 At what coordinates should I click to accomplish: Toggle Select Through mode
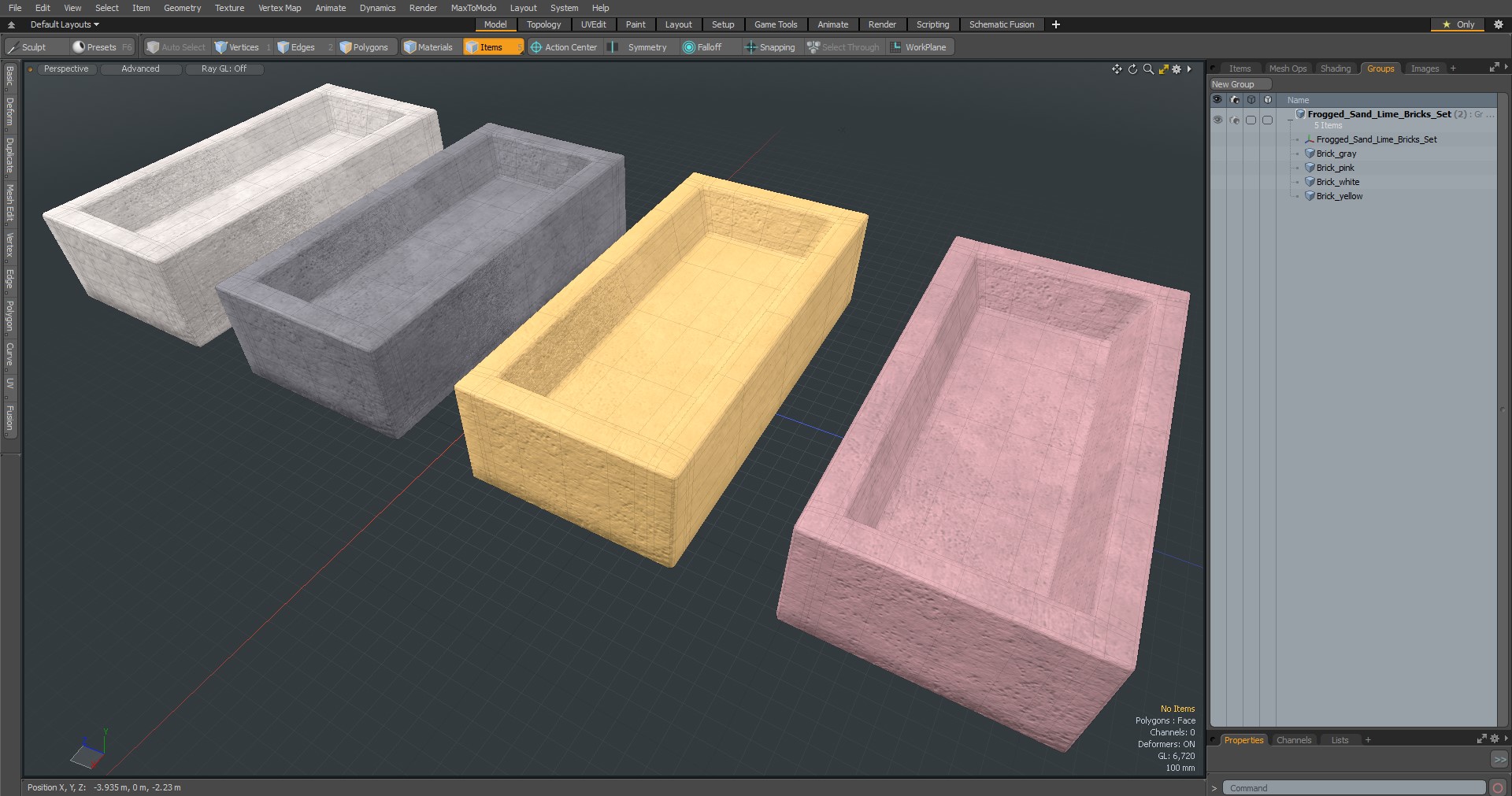tap(843, 47)
